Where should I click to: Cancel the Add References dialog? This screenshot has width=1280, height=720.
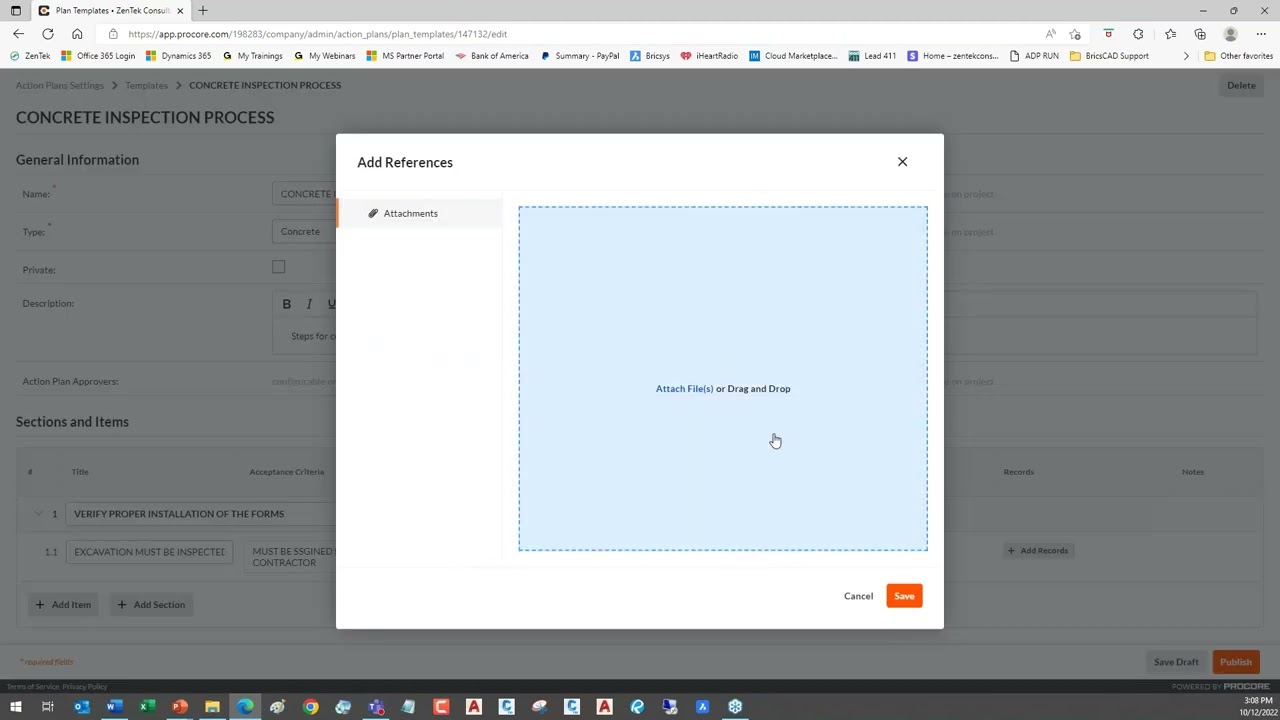click(858, 596)
